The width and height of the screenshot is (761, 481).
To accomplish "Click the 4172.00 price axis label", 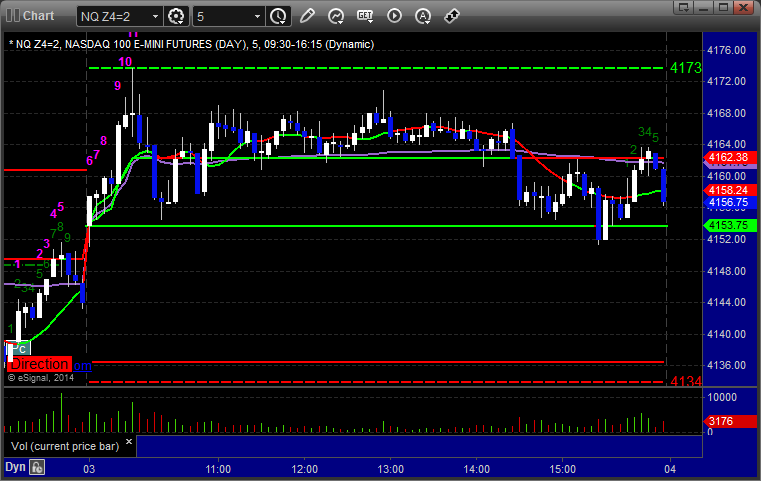I will point(727,81).
